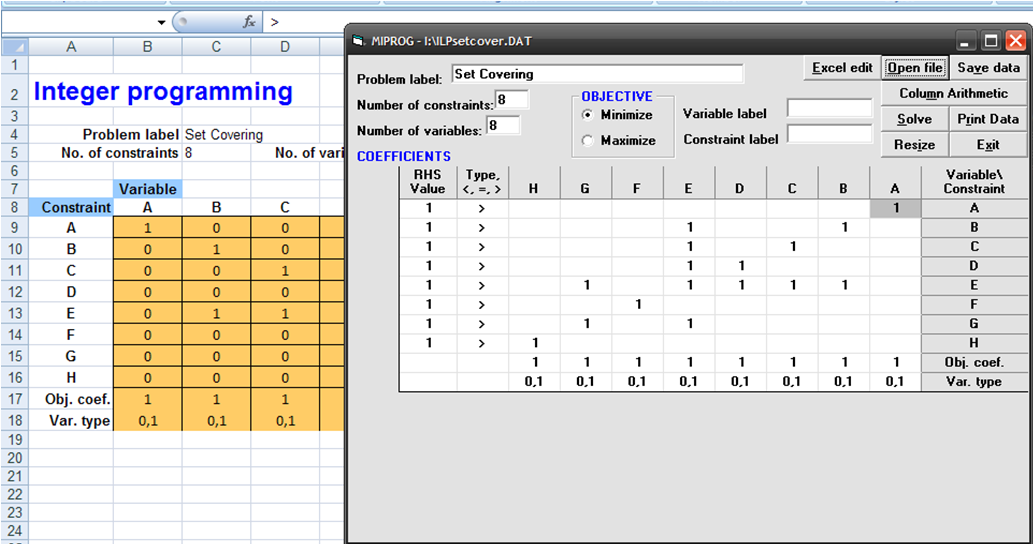Screen dimensions: 1034x545
Task: Select Excel row 22 header
Action: click(14, 495)
